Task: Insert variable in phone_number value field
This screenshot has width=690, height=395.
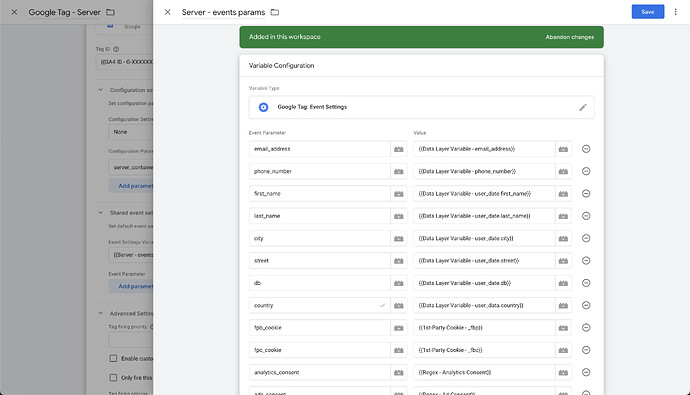Action: point(563,172)
